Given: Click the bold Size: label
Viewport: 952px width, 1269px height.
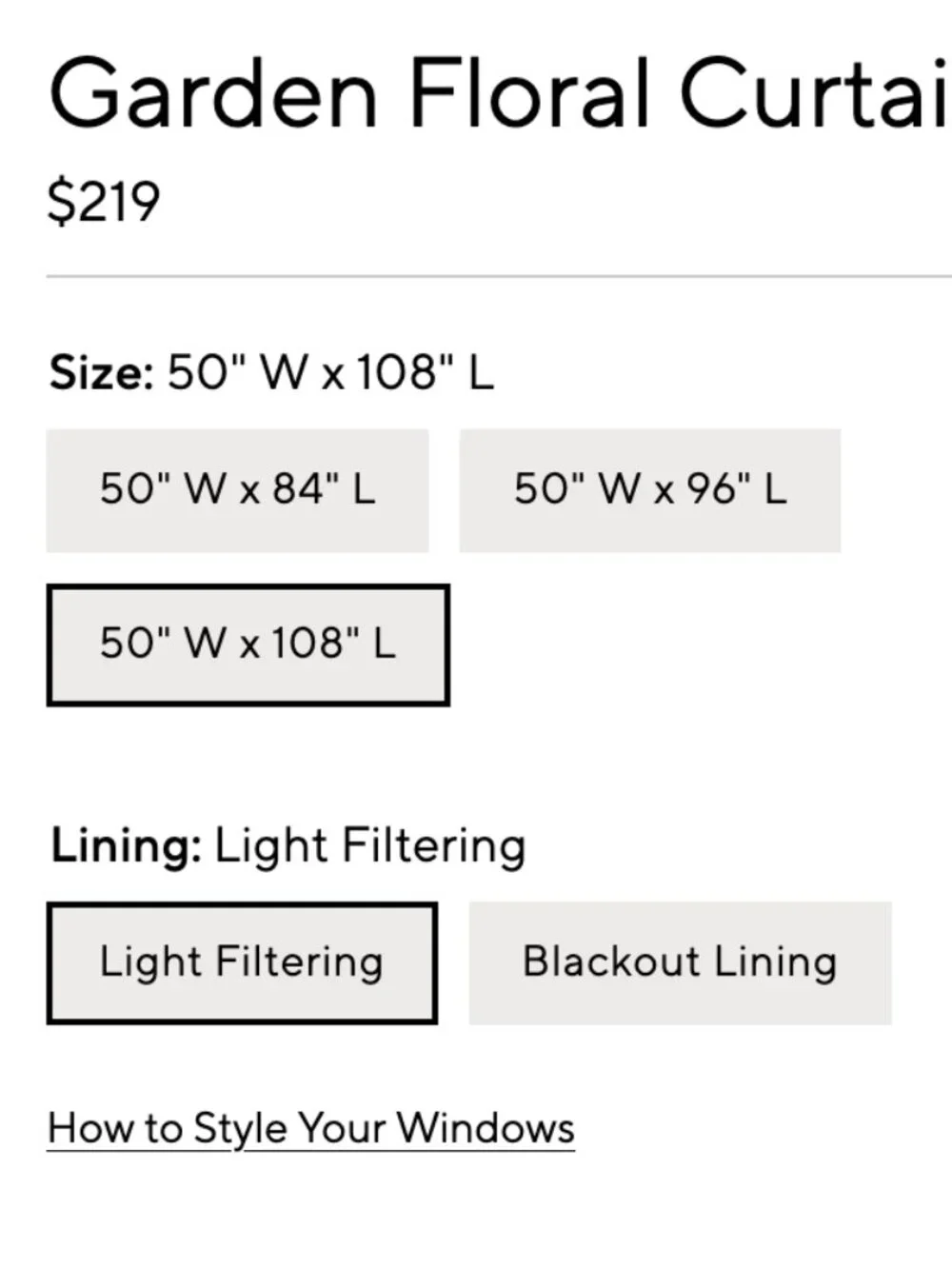Looking at the screenshot, I should (101, 372).
